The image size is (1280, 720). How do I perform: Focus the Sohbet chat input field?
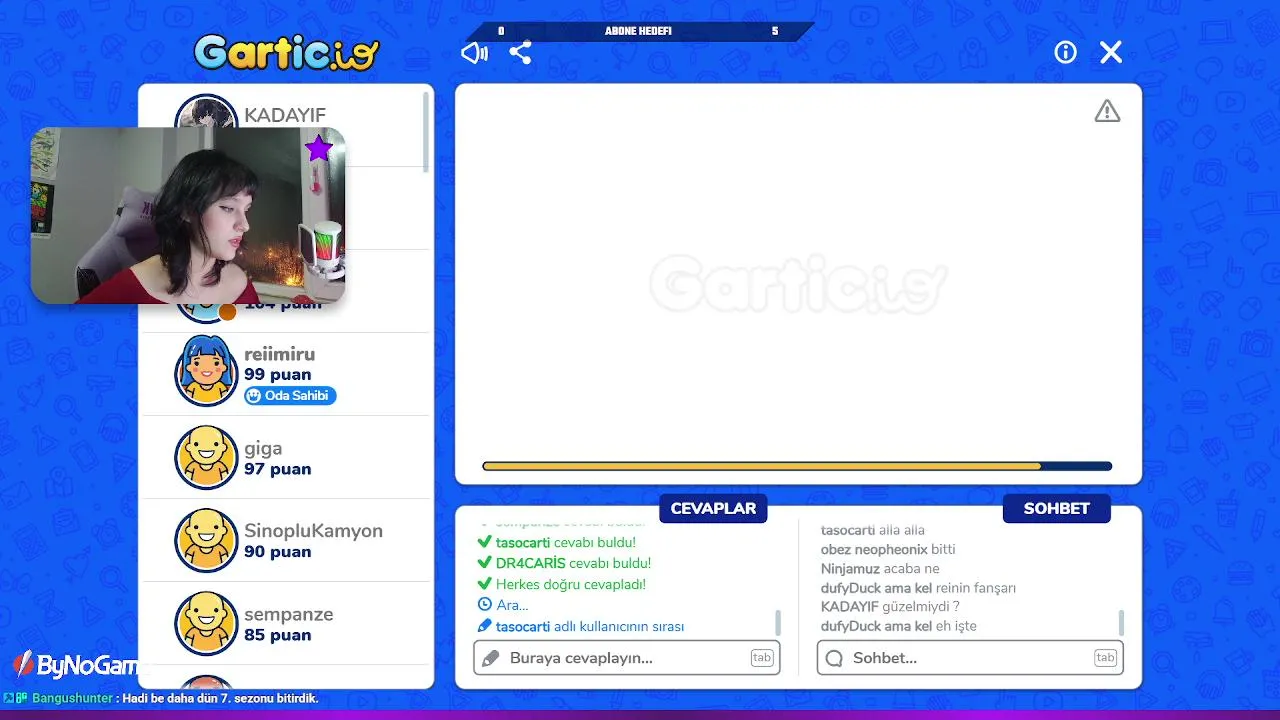coord(970,658)
